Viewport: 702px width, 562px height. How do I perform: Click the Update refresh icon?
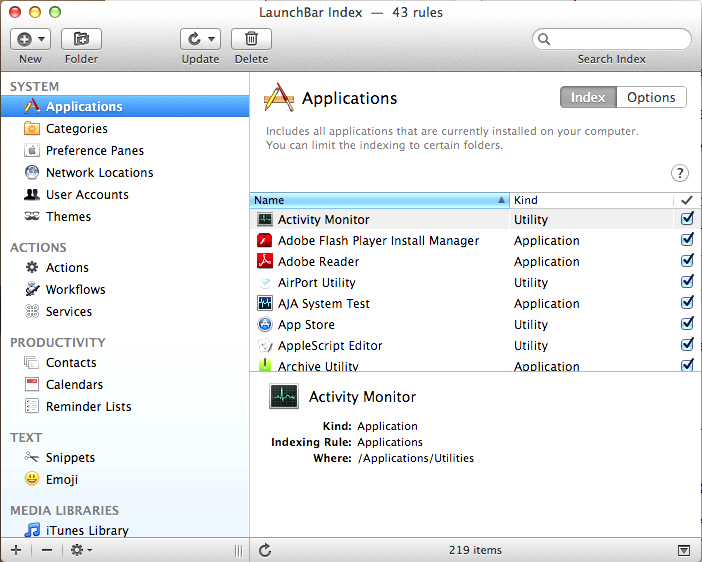pos(194,39)
